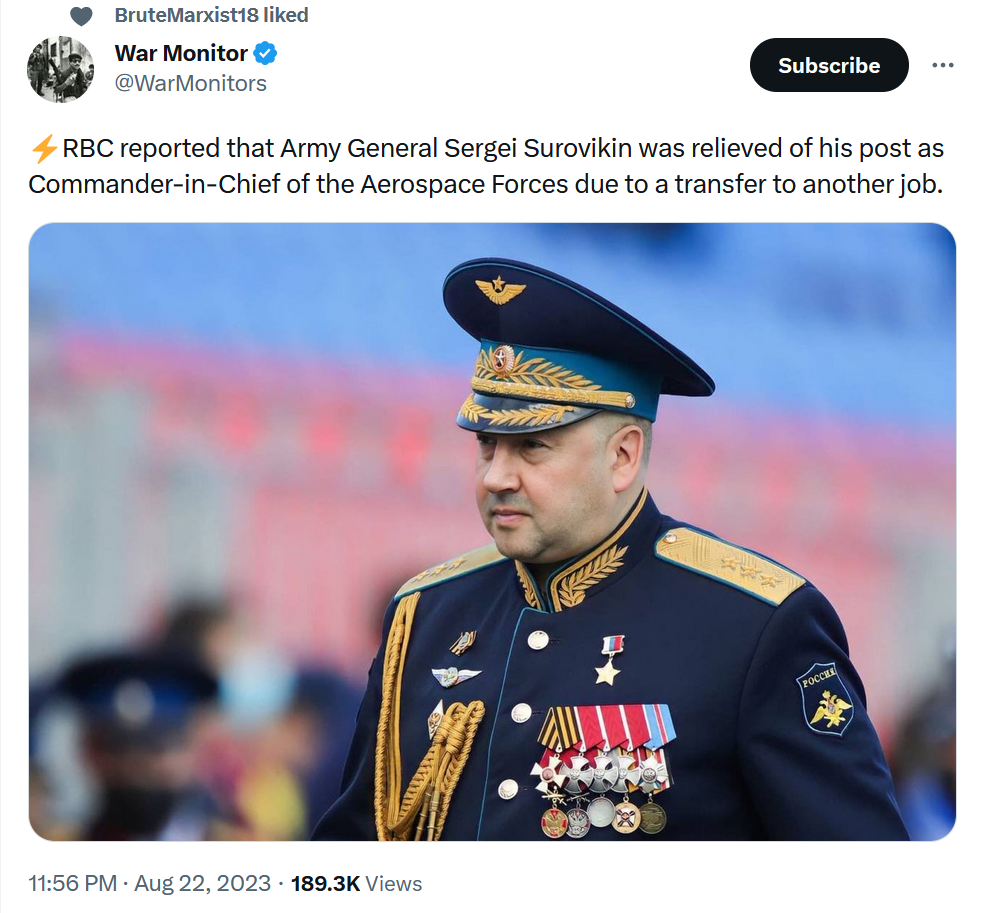Click the Views label under tweet
This screenshot has width=981, height=913.
(394, 883)
